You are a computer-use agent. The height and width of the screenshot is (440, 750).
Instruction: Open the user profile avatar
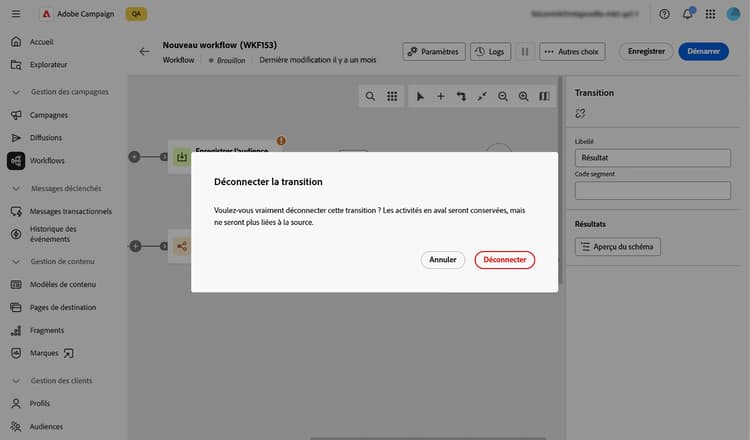[733, 14]
